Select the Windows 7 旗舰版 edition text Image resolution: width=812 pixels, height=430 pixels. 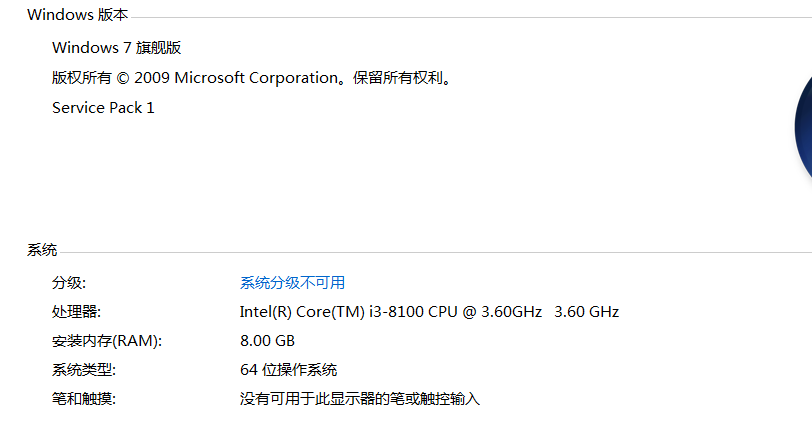coord(116,47)
